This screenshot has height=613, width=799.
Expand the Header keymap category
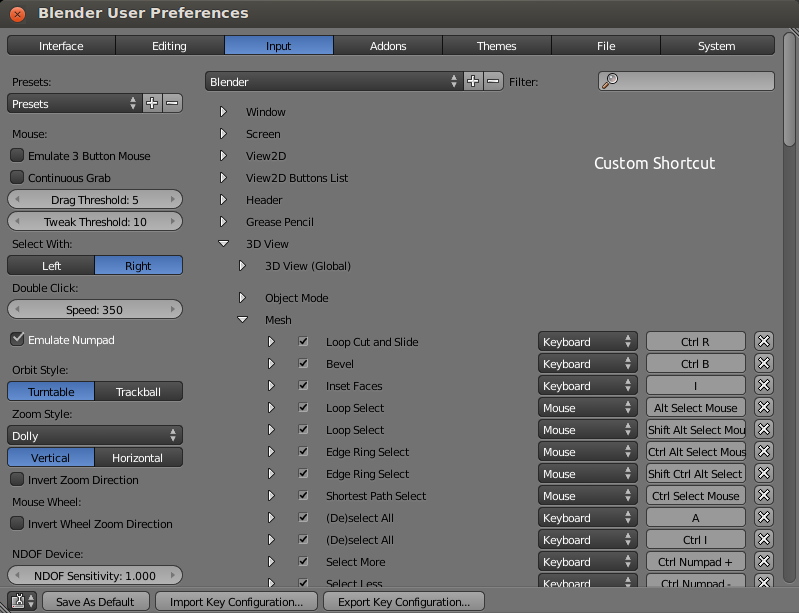tap(223, 199)
